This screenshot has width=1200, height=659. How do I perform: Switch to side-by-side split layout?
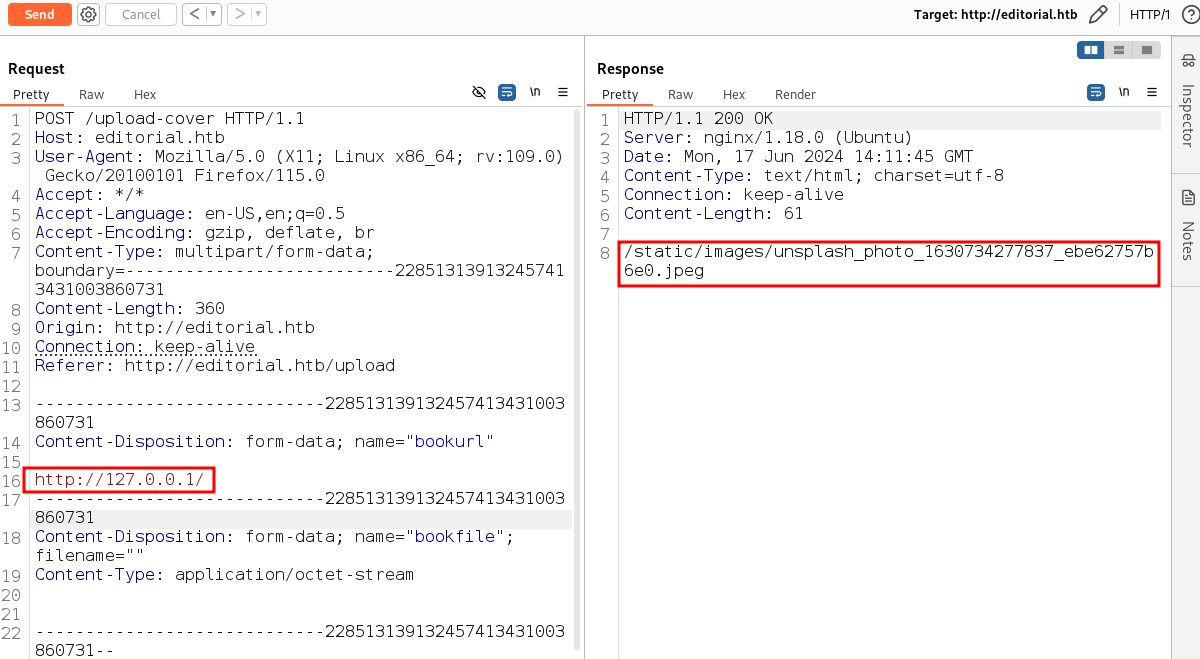click(x=1090, y=50)
